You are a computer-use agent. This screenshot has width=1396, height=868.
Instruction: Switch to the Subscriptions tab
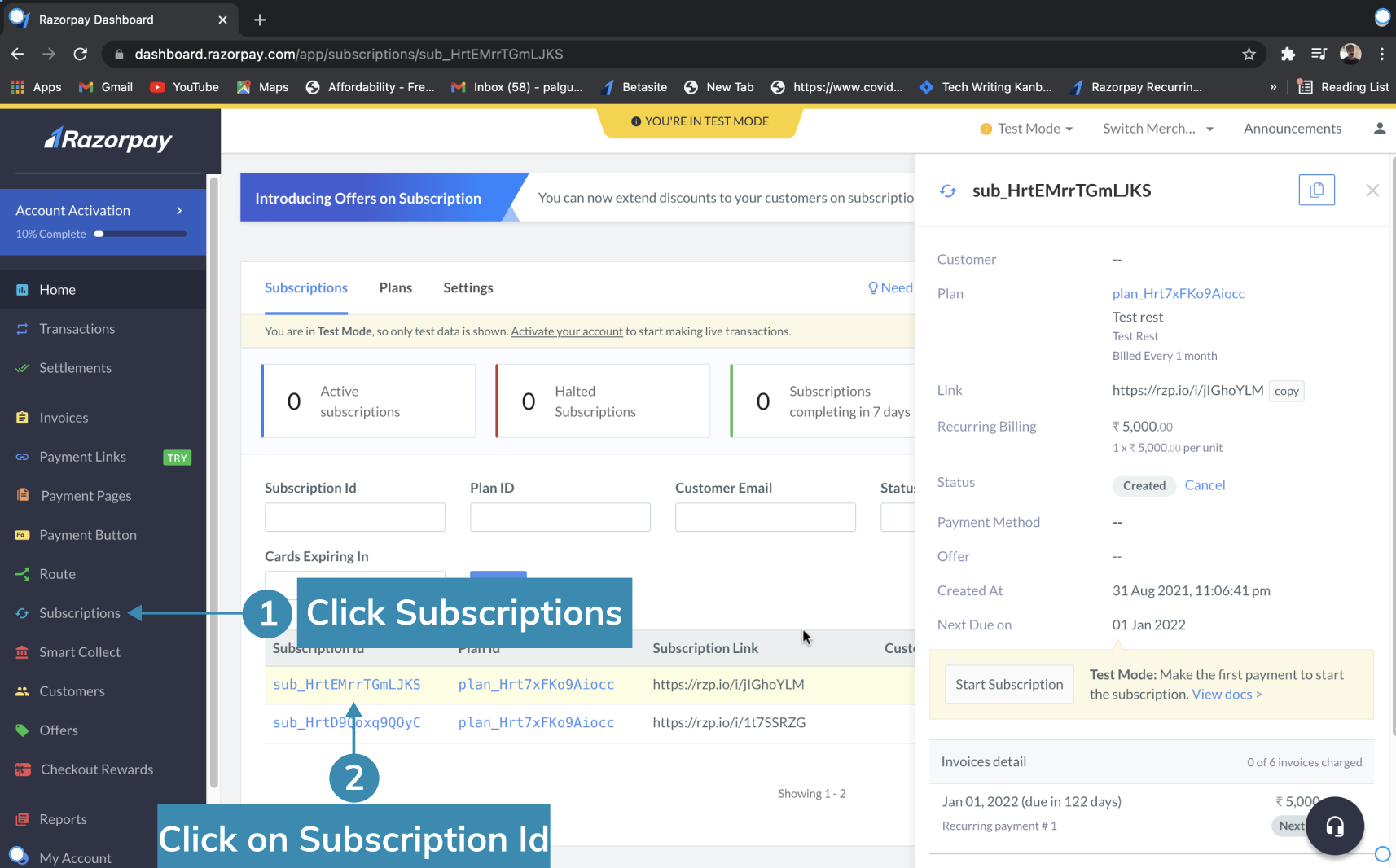(x=306, y=288)
